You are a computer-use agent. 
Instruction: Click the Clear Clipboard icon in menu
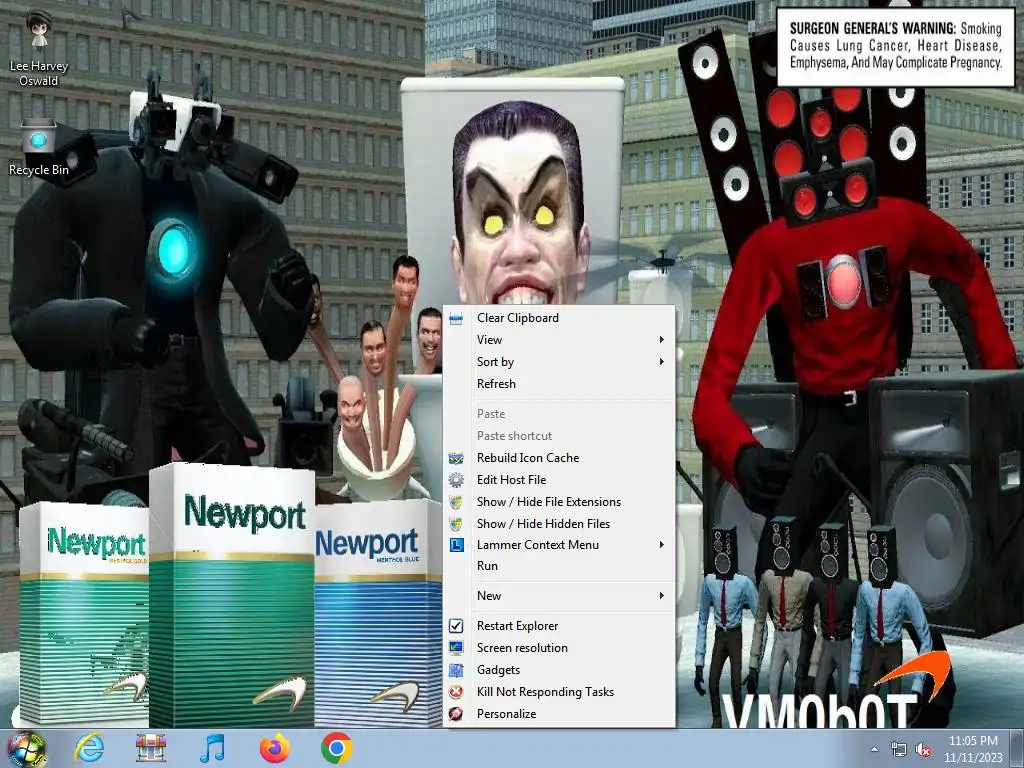[x=456, y=318]
